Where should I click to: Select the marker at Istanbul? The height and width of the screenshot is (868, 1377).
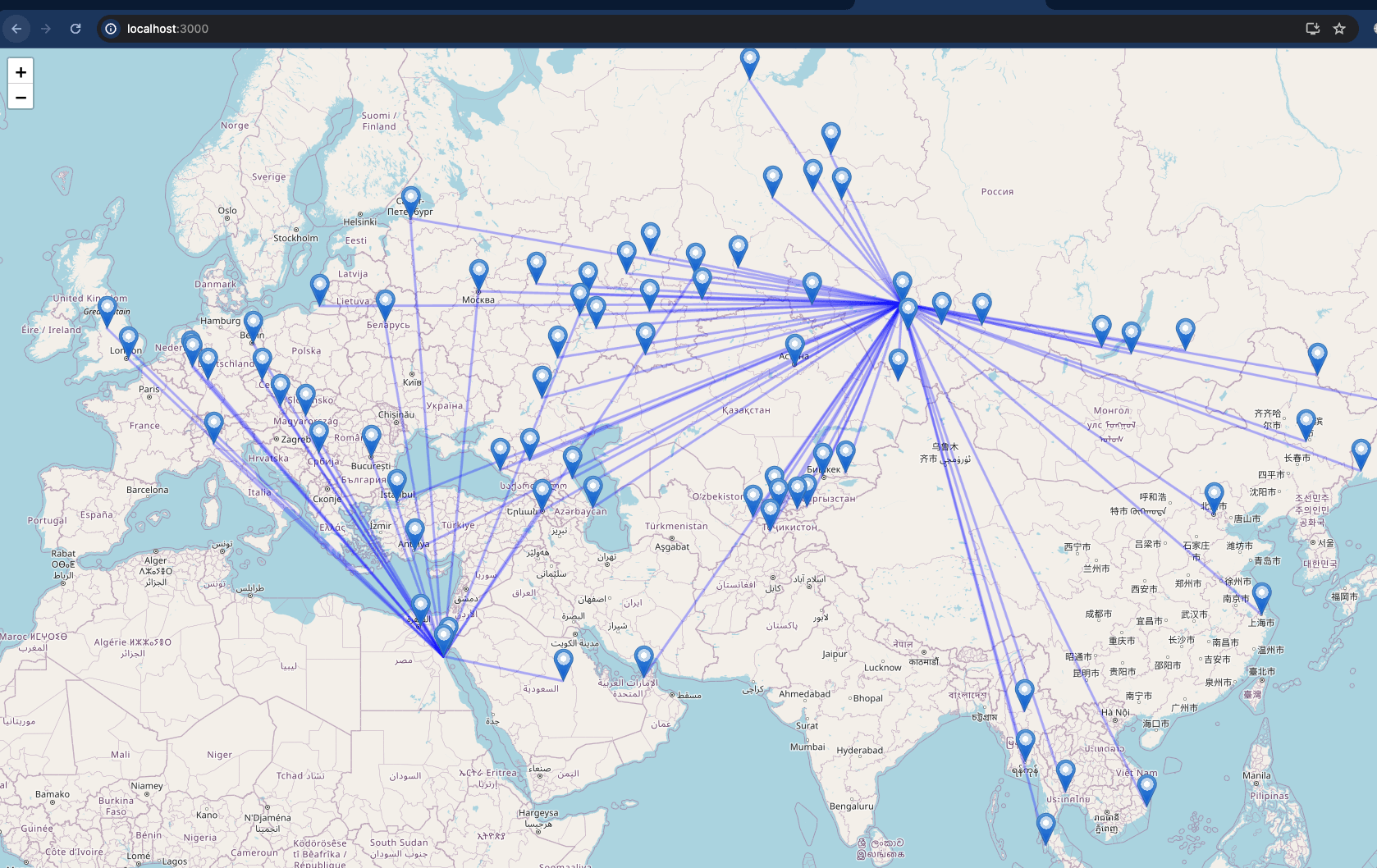tap(396, 484)
